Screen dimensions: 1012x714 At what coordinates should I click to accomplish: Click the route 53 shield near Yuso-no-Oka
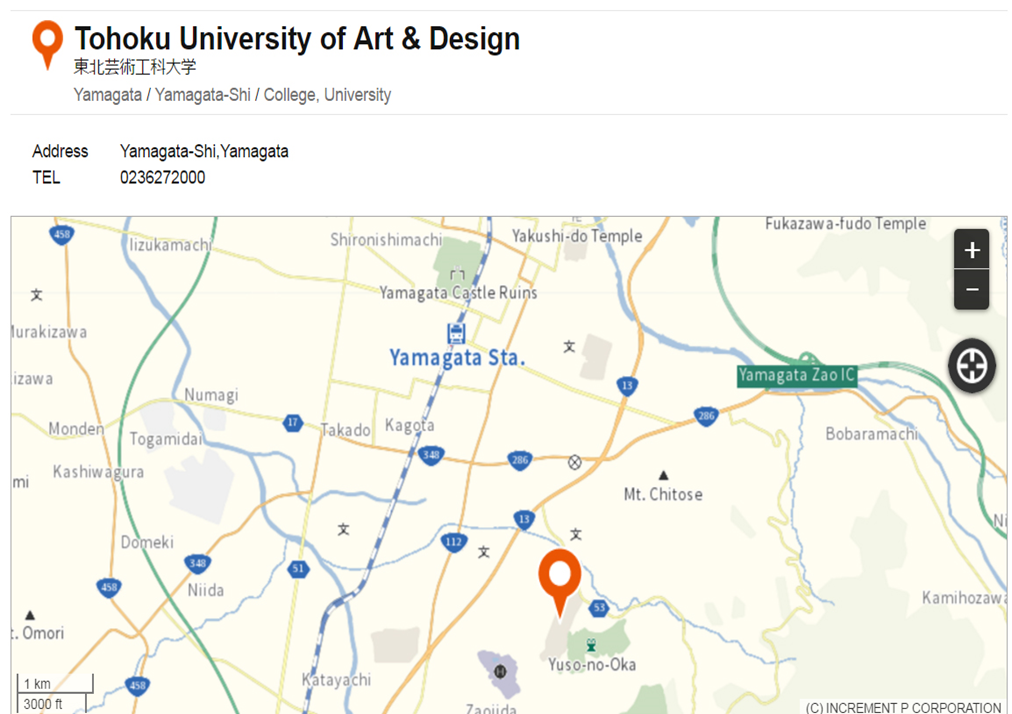point(598,607)
